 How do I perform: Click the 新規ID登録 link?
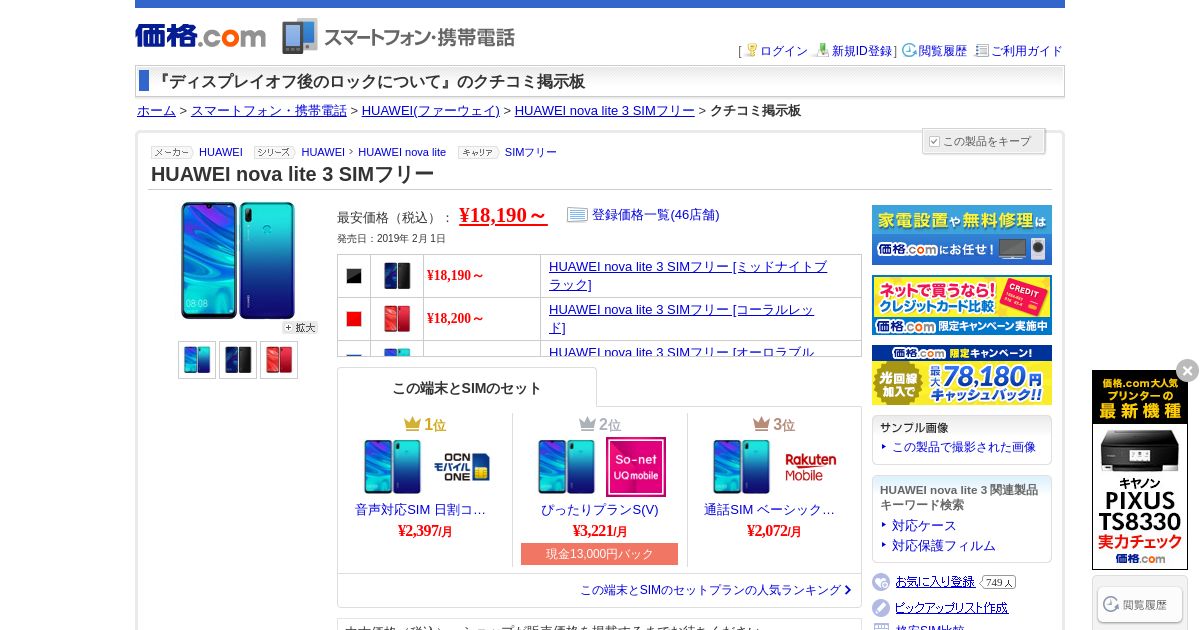[x=862, y=51]
